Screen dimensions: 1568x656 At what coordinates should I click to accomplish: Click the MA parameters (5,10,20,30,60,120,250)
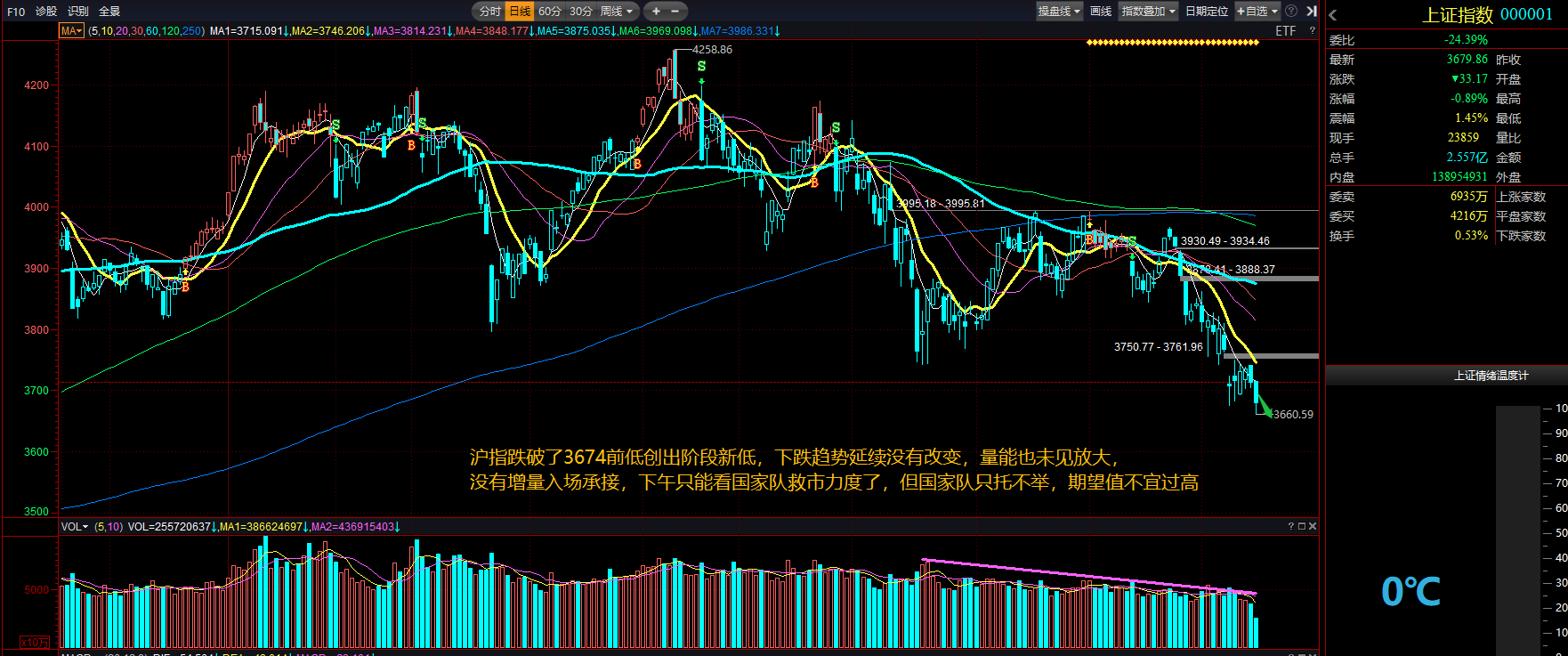(x=147, y=31)
